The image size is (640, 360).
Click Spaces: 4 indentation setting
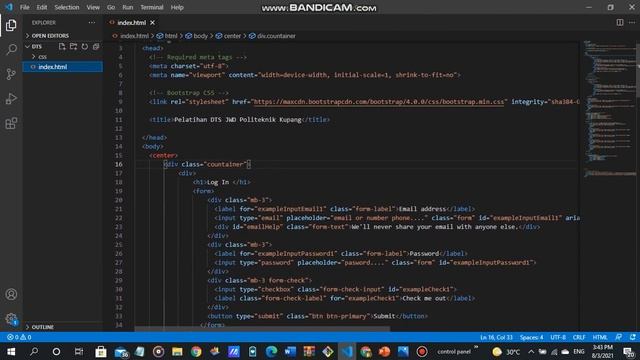tap(531, 337)
